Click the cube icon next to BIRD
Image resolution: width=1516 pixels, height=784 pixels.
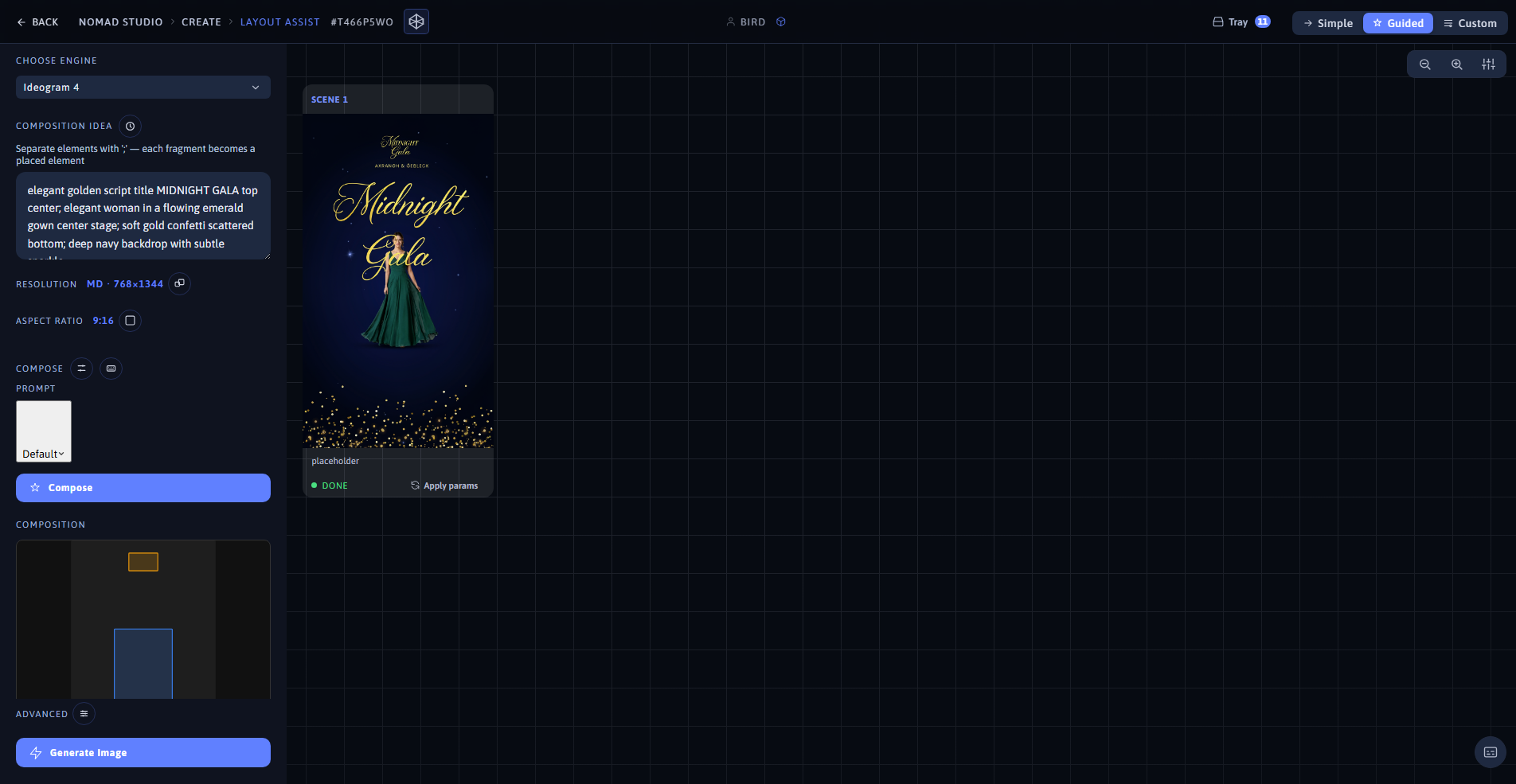tap(781, 22)
